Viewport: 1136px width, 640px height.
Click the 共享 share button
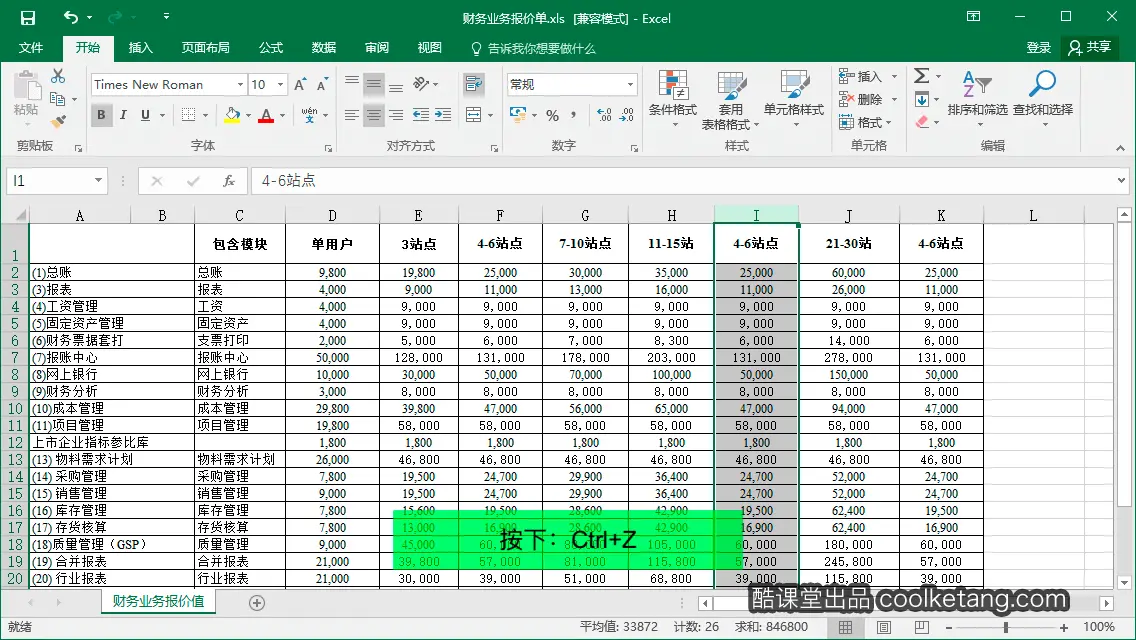[x=1090, y=48]
